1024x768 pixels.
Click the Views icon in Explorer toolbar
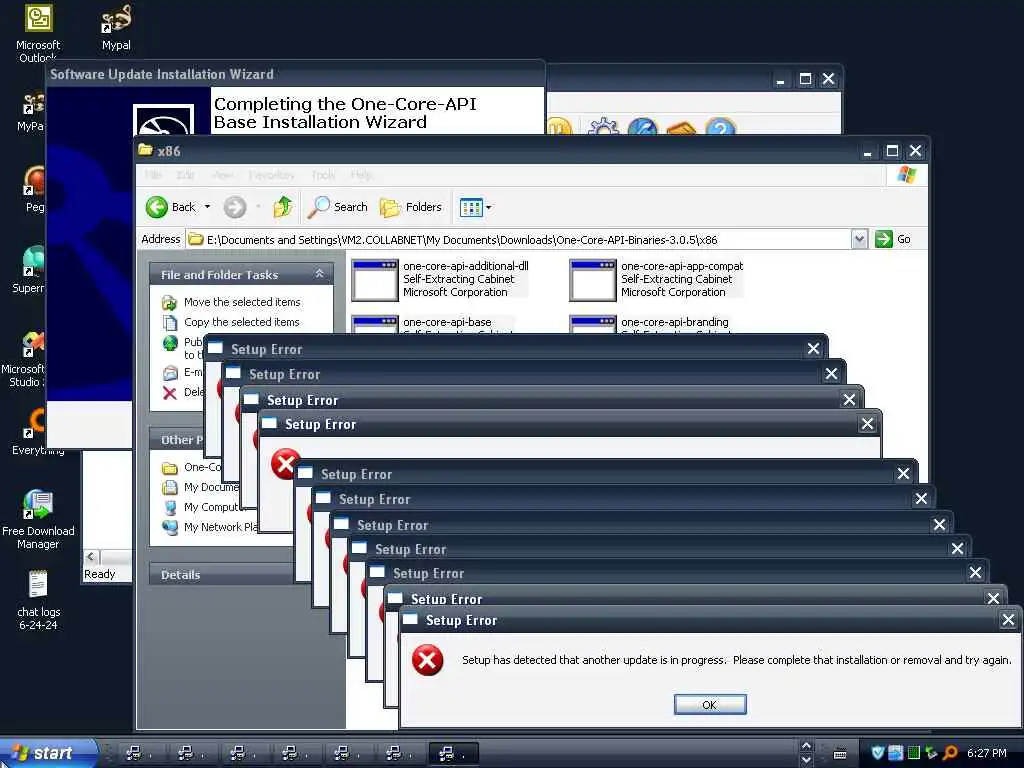[471, 208]
